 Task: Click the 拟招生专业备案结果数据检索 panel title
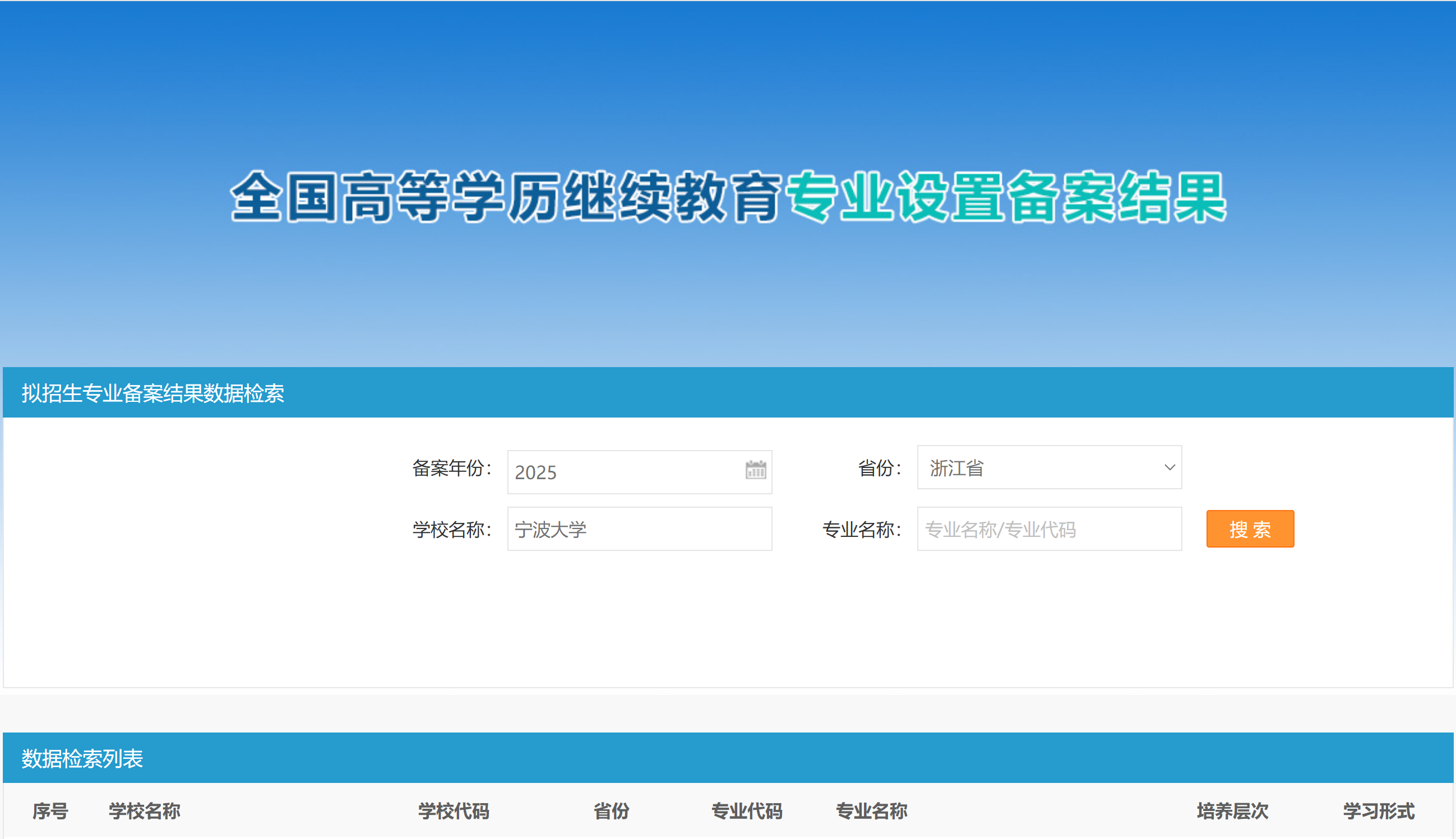coord(152,393)
